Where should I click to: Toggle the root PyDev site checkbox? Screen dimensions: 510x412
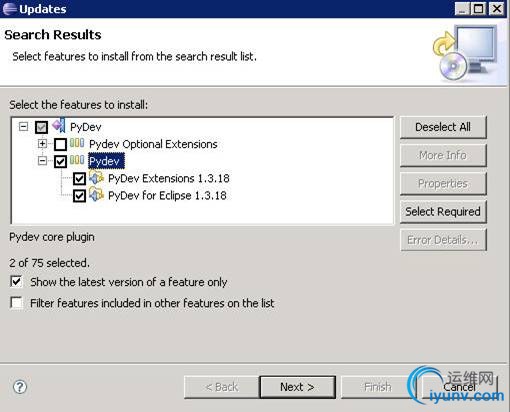(41, 127)
